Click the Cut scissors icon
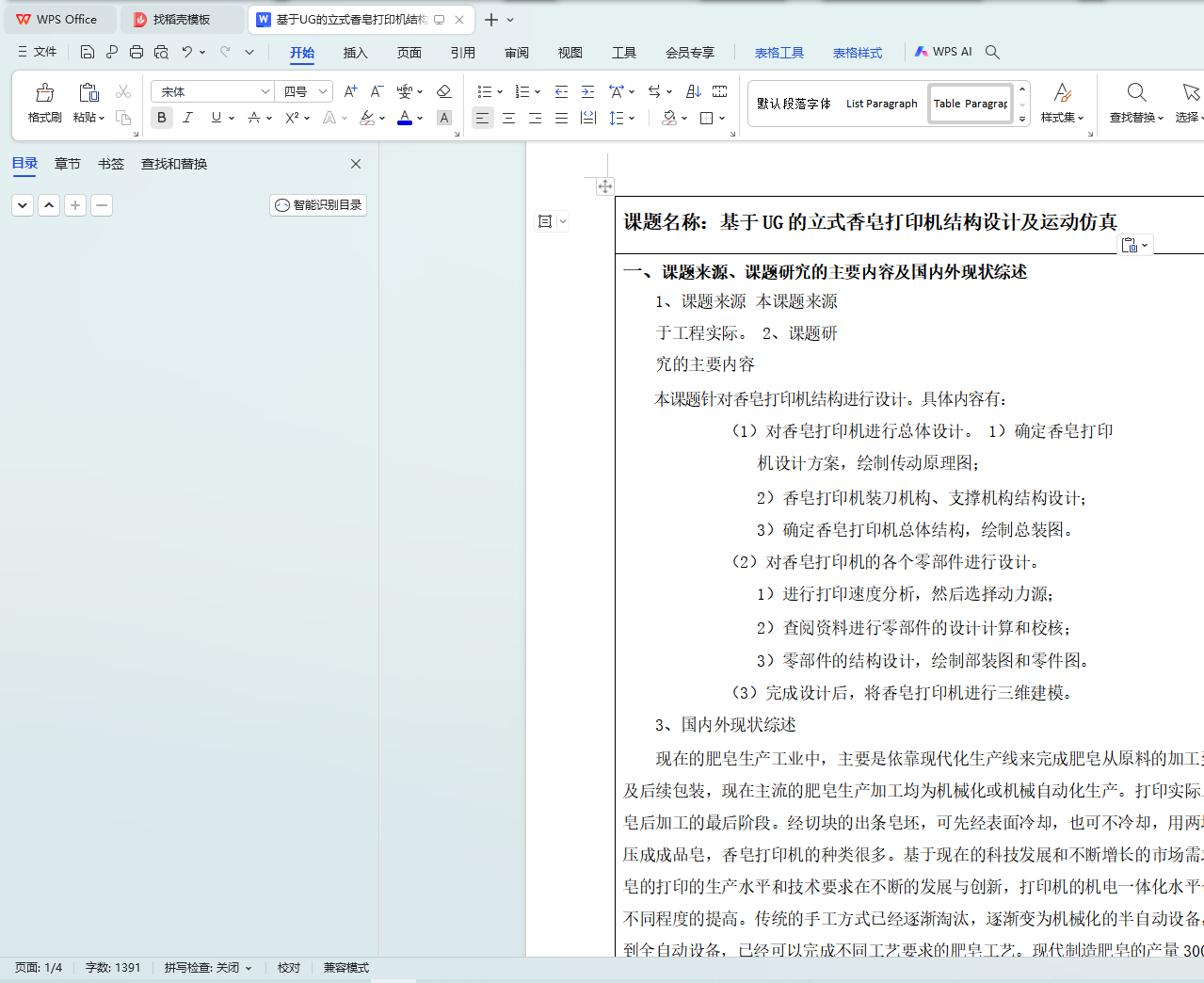1204x983 pixels. [123, 91]
